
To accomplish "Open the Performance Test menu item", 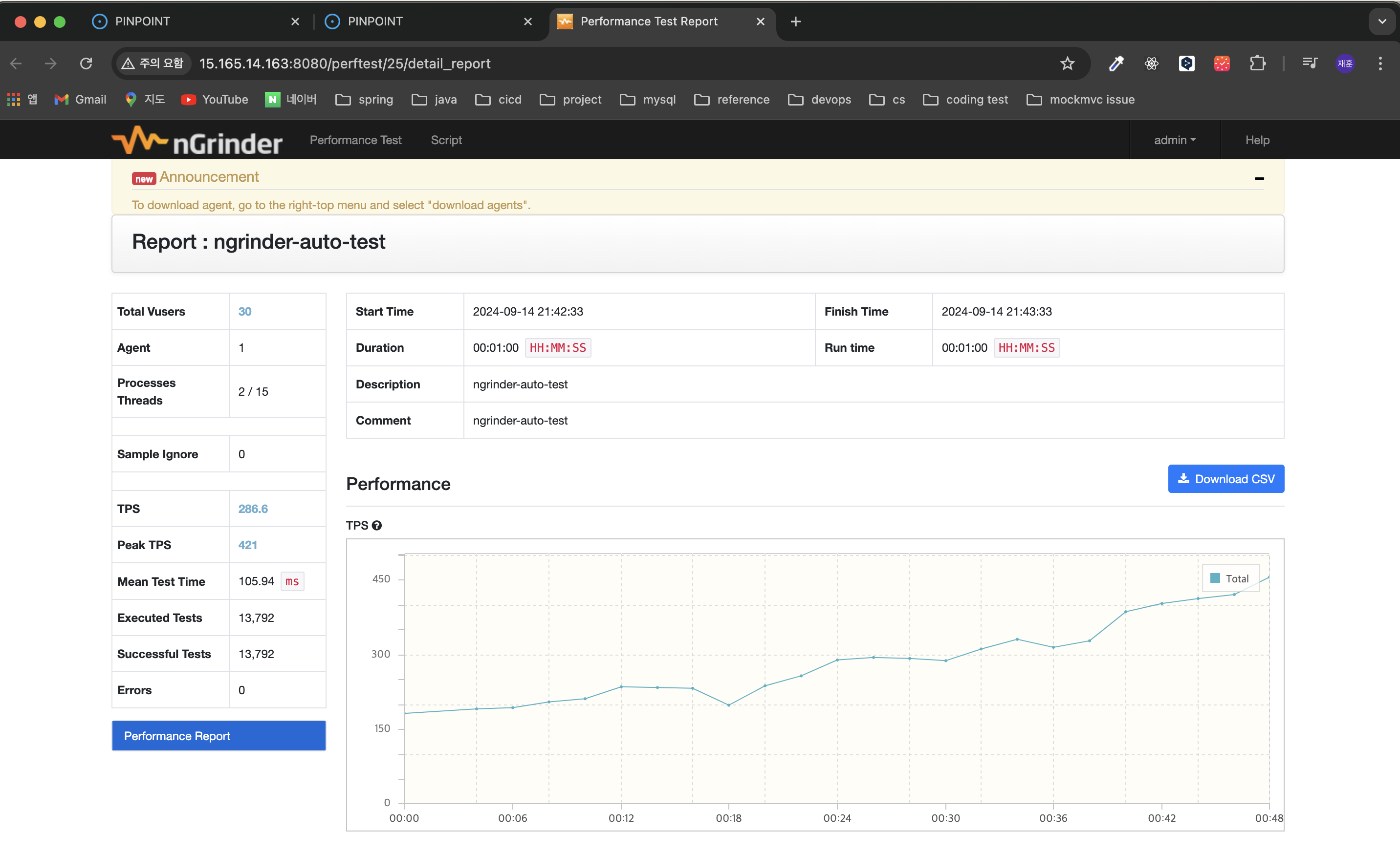I will click(x=355, y=140).
